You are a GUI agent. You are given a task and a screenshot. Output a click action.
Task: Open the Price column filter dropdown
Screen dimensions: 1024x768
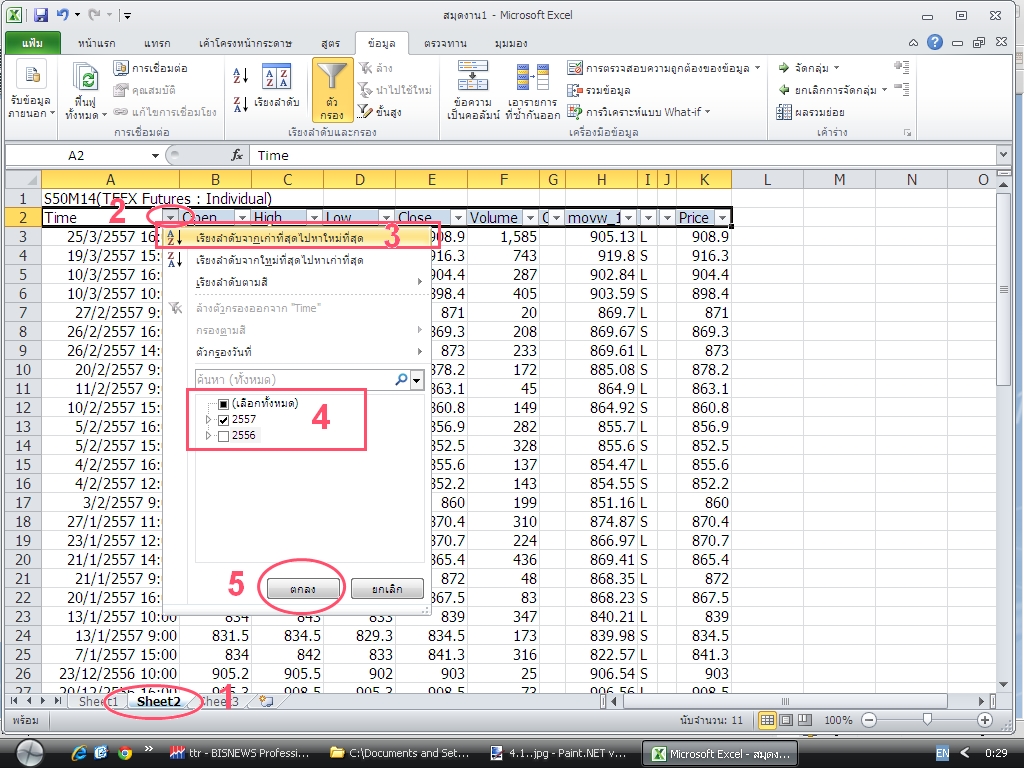point(722,217)
